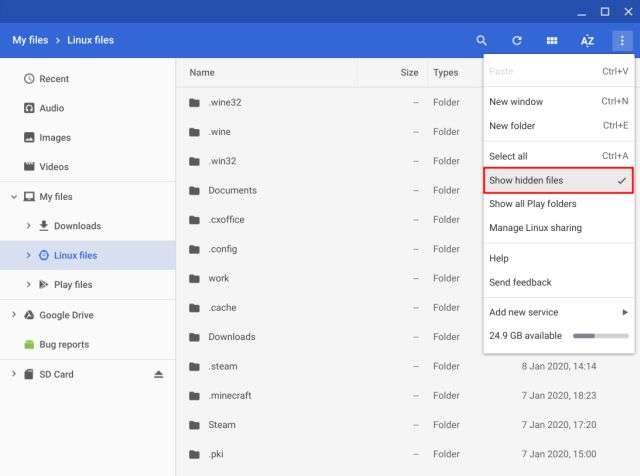Viewport: 640px width, 476px height.
Task: Click the Audio icon in sidebar
Action: point(29,108)
